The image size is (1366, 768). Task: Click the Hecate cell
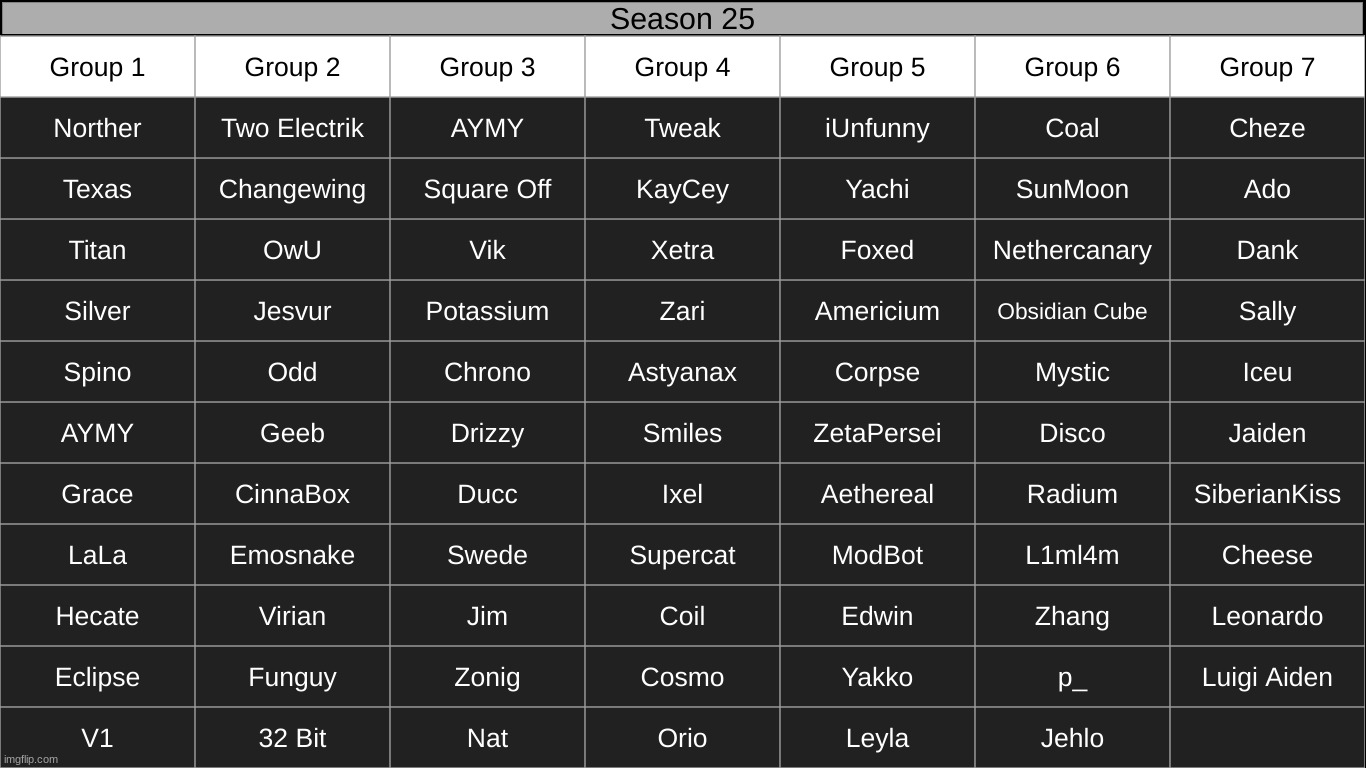point(97,616)
